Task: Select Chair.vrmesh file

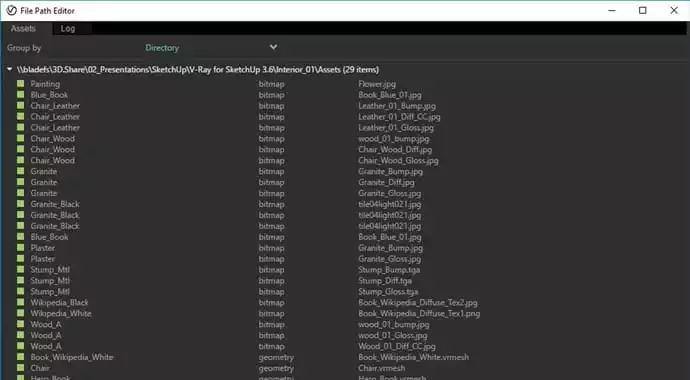Action: pos(382,368)
